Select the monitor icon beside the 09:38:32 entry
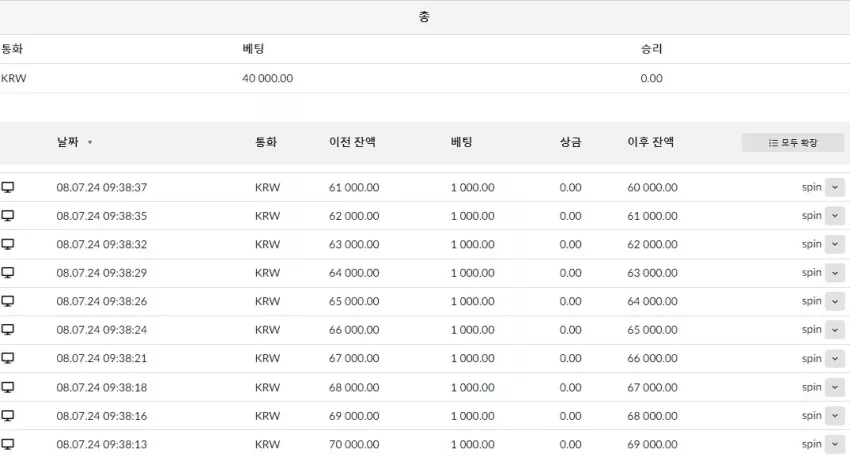Image resolution: width=850 pixels, height=457 pixels. click(x=8, y=244)
